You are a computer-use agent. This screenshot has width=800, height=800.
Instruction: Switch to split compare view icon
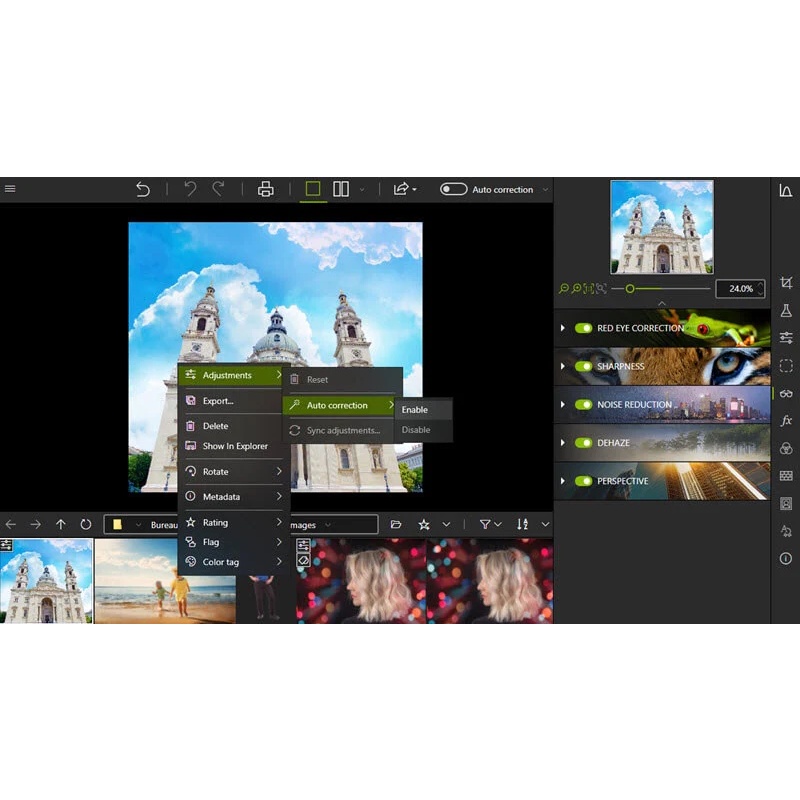click(341, 189)
